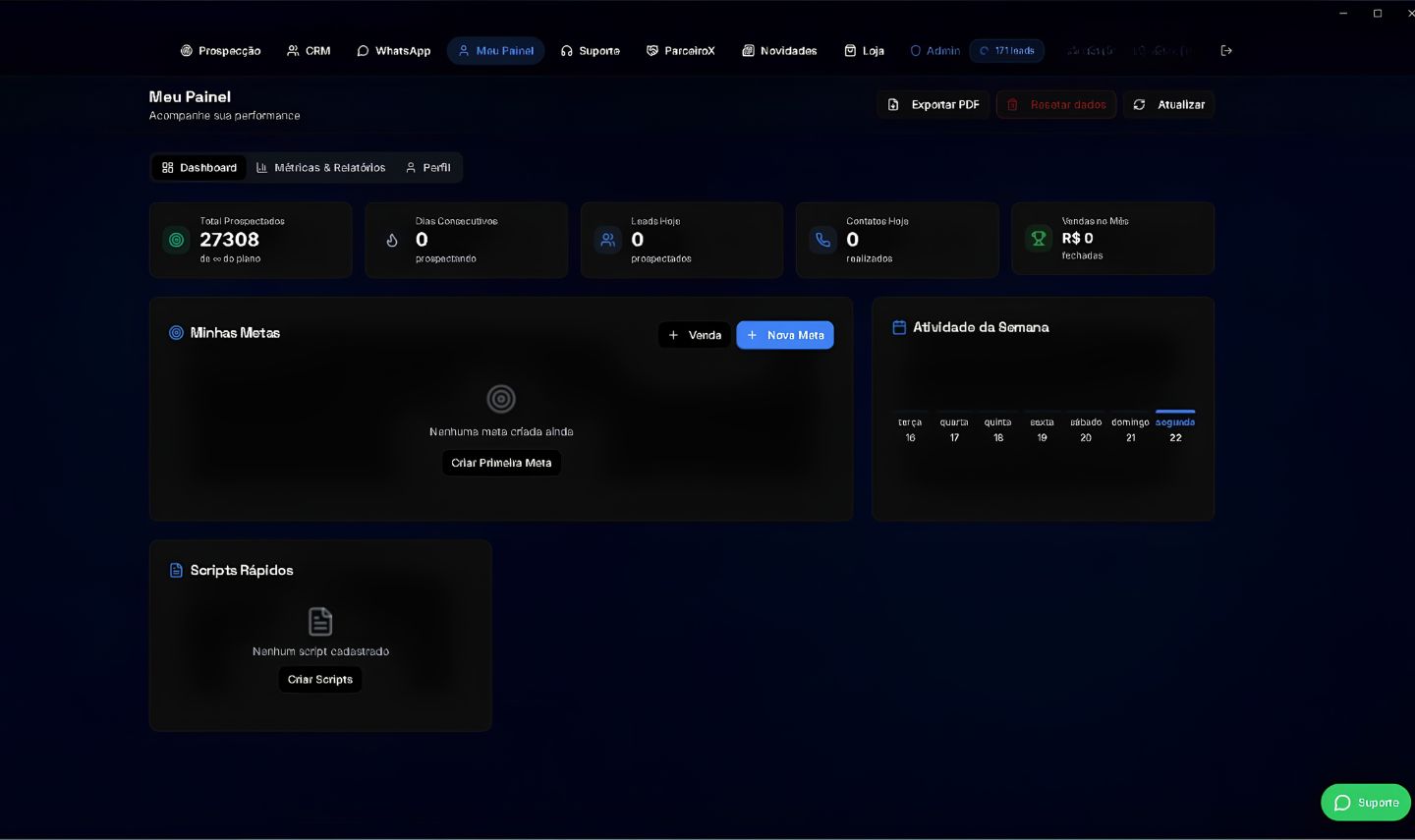
Task: Refresh data with Atualizar button
Action: [x=1169, y=105]
